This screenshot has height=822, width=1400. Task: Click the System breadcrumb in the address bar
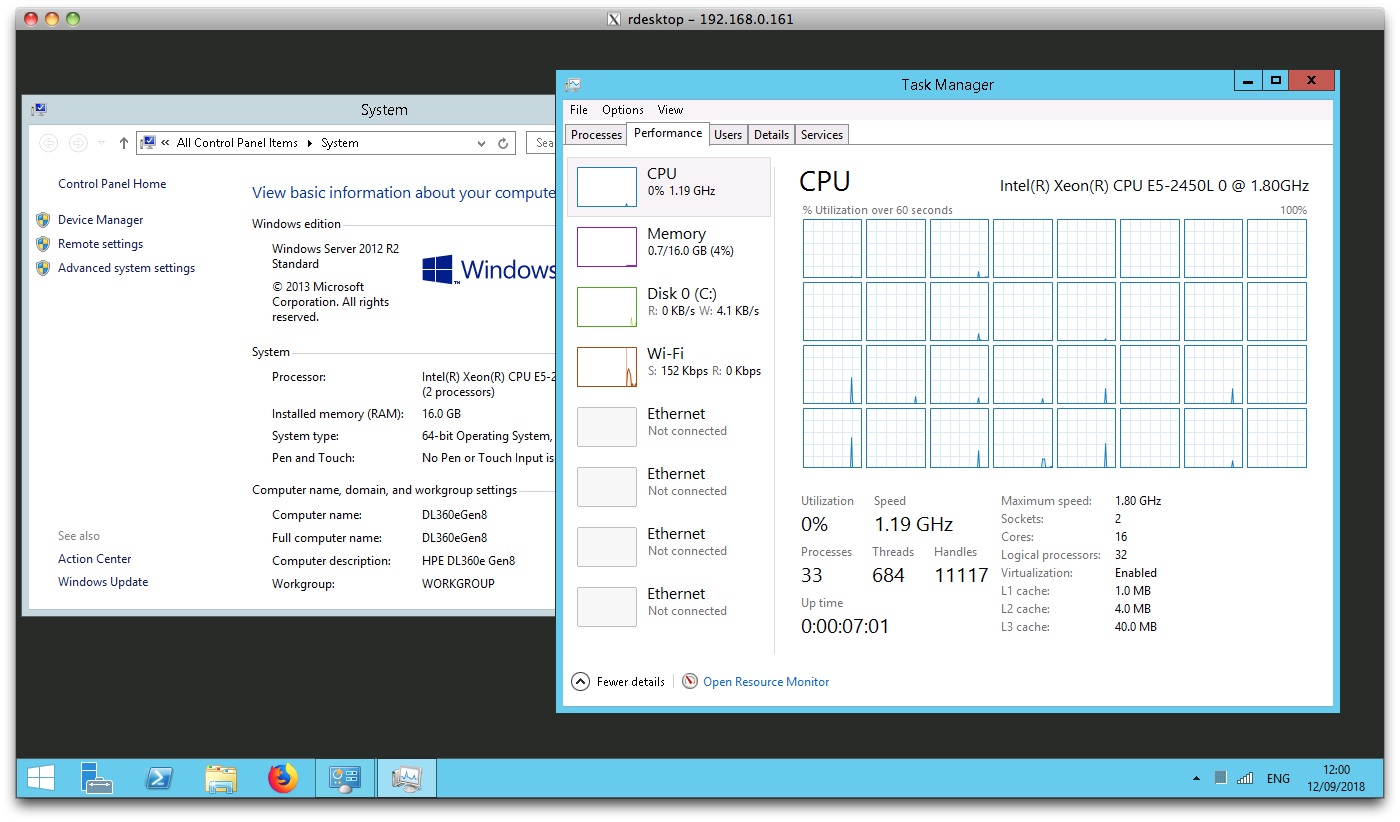point(340,143)
